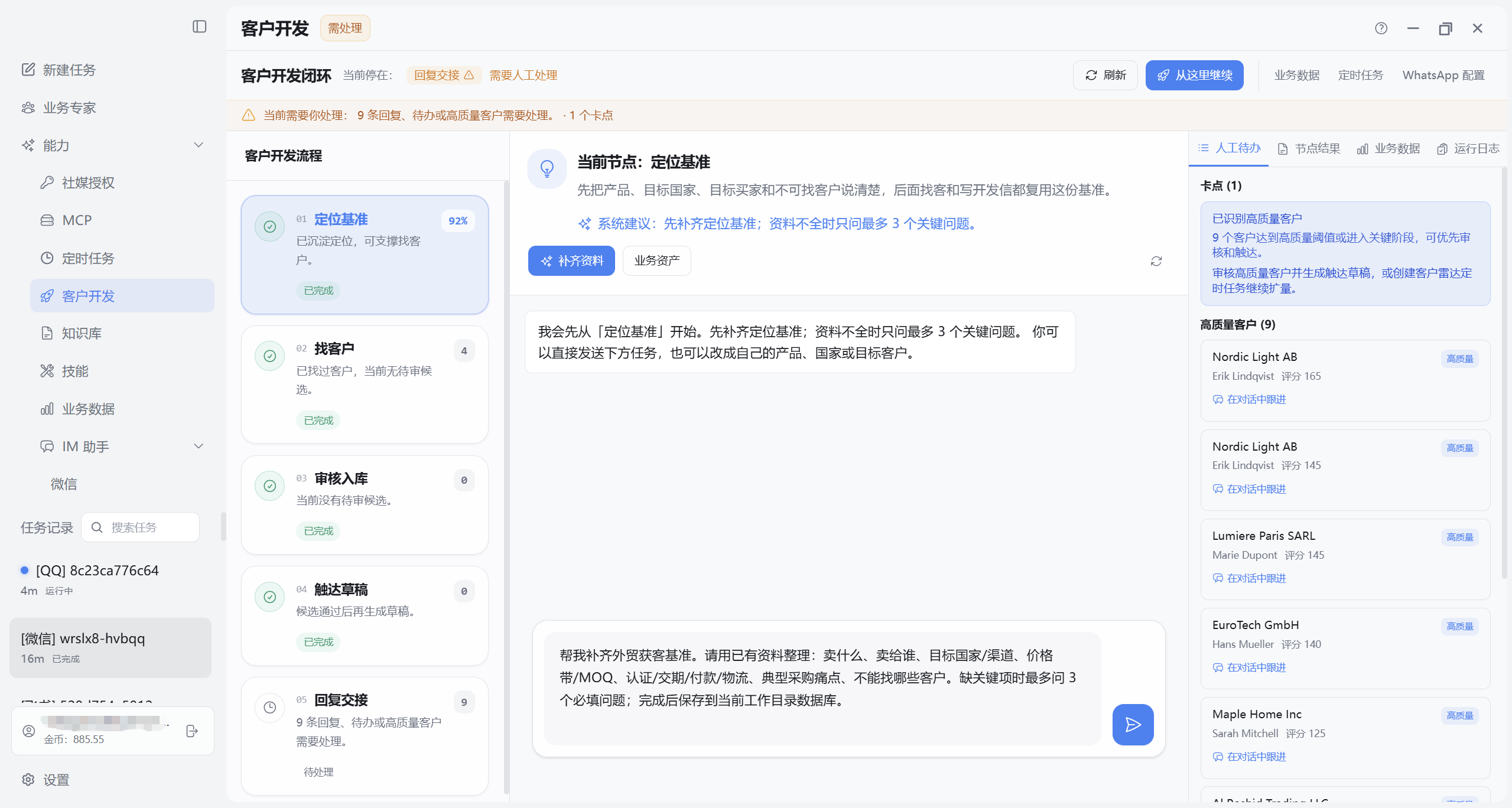Open 设置 gear at sidebar bottom

click(45, 780)
